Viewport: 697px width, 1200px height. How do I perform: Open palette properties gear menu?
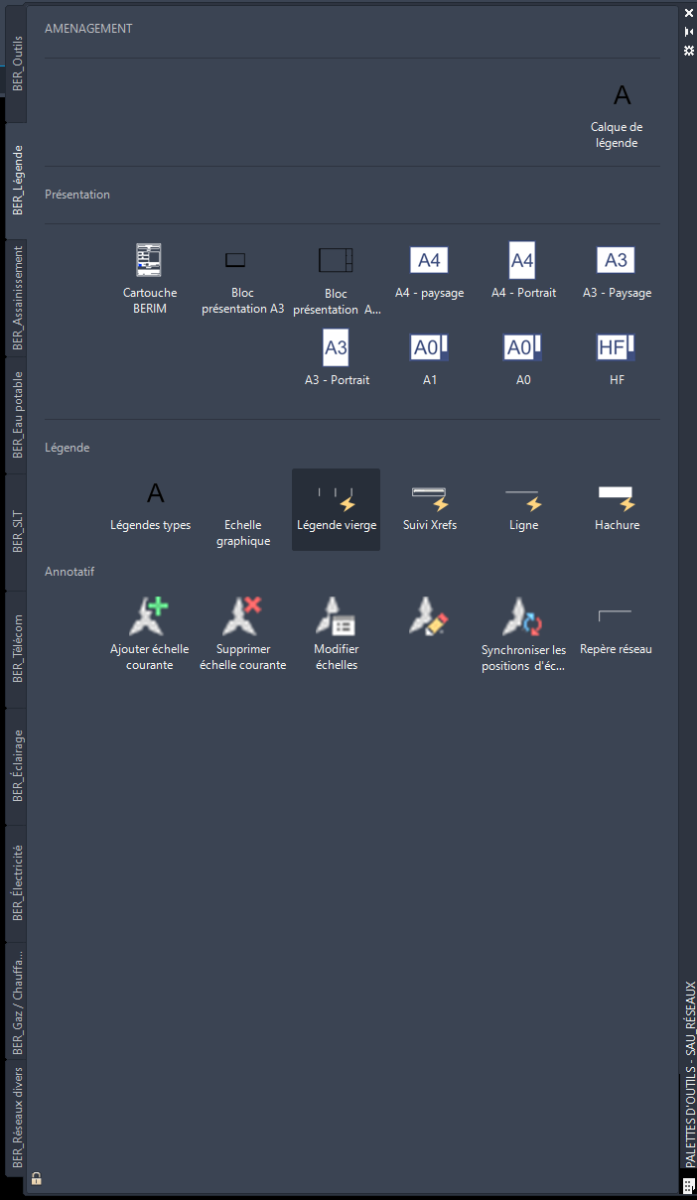688,49
